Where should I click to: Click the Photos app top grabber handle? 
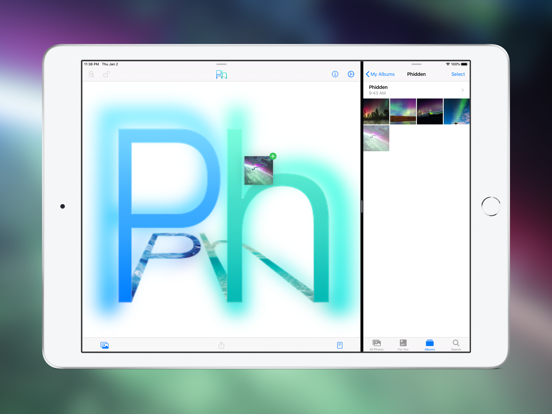point(416,64)
